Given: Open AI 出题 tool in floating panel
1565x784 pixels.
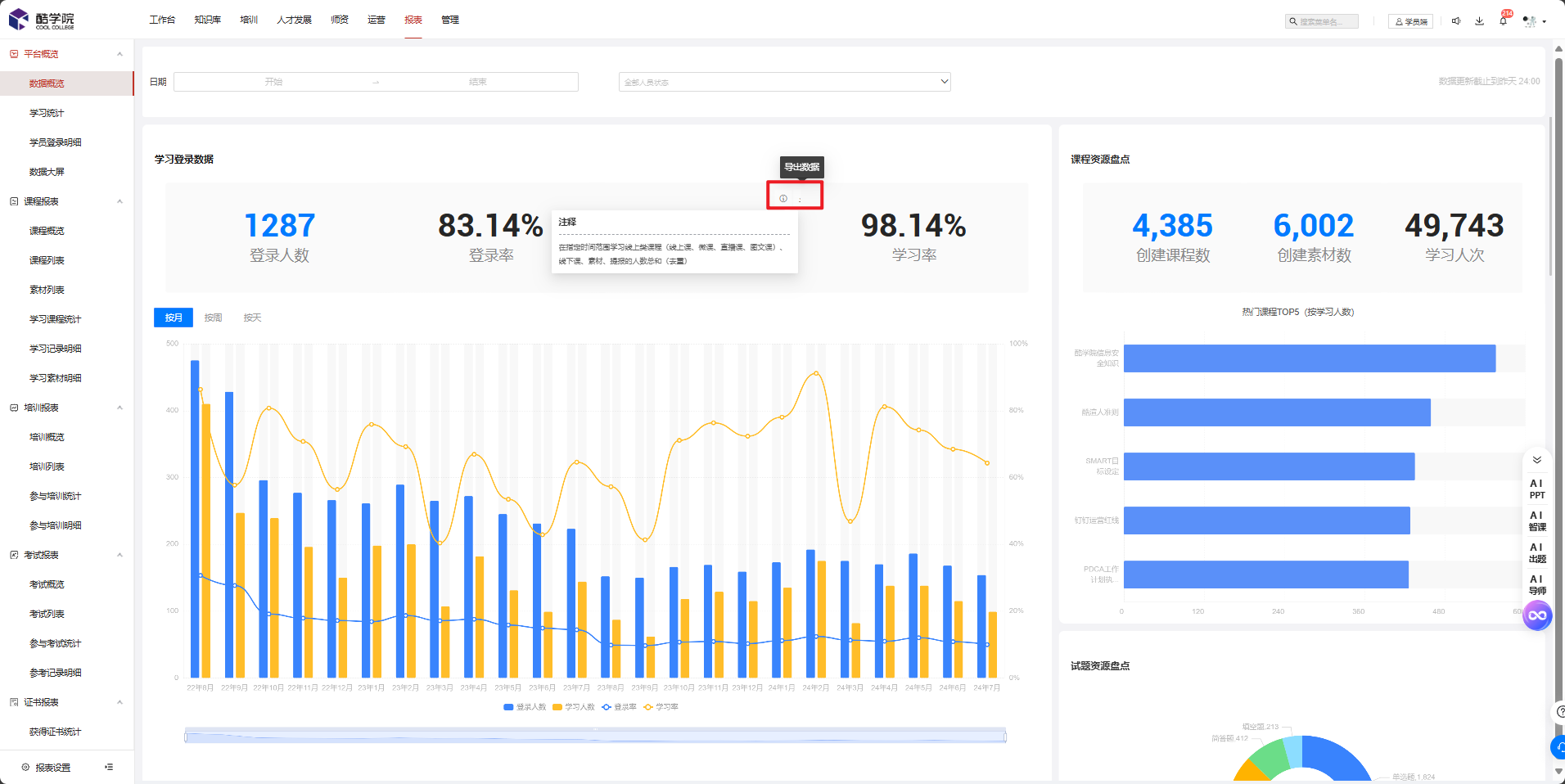Looking at the screenshot, I should point(1537,553).
